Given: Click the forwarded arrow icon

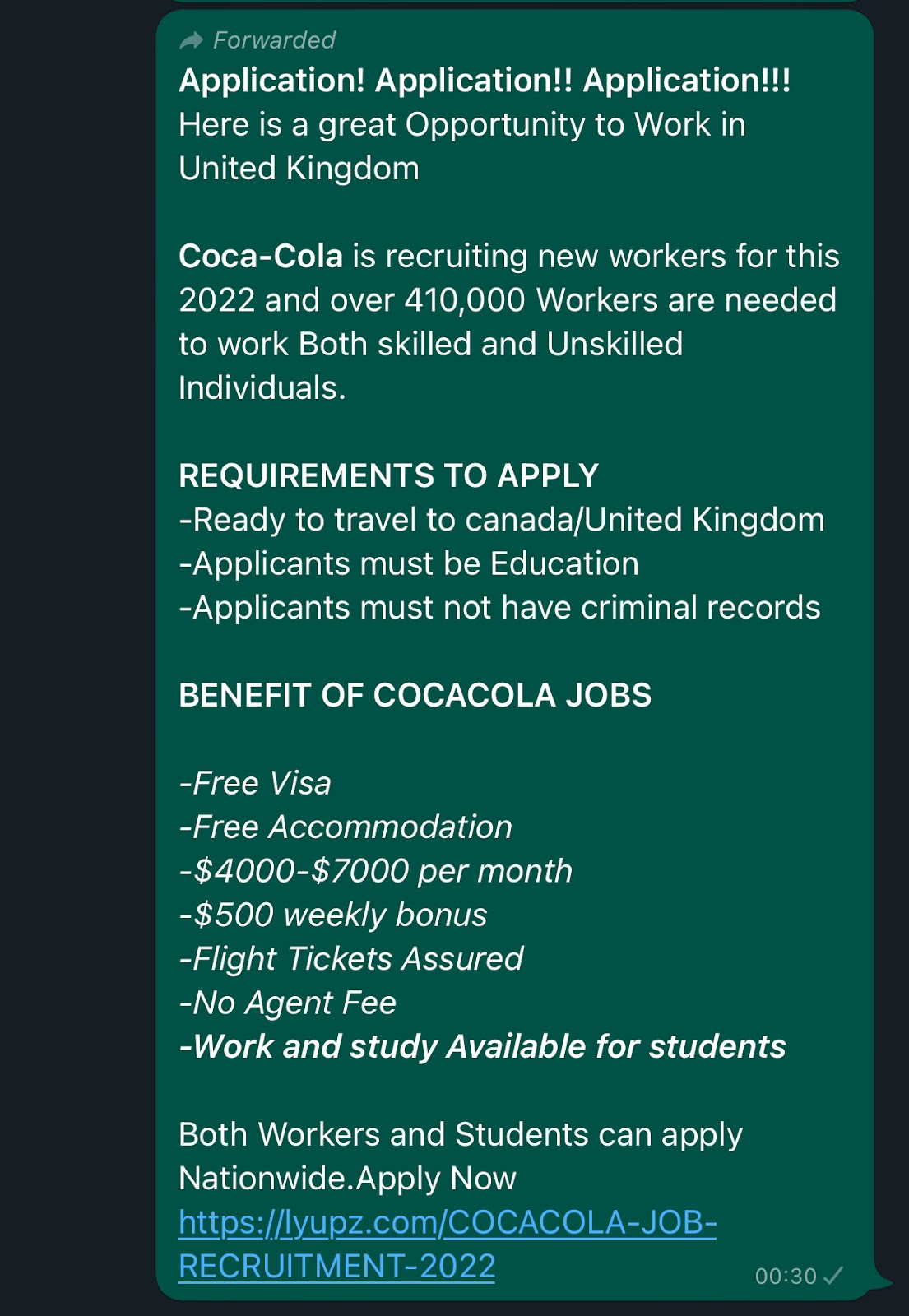Looking at the screenshot, I should click(191, 40).
